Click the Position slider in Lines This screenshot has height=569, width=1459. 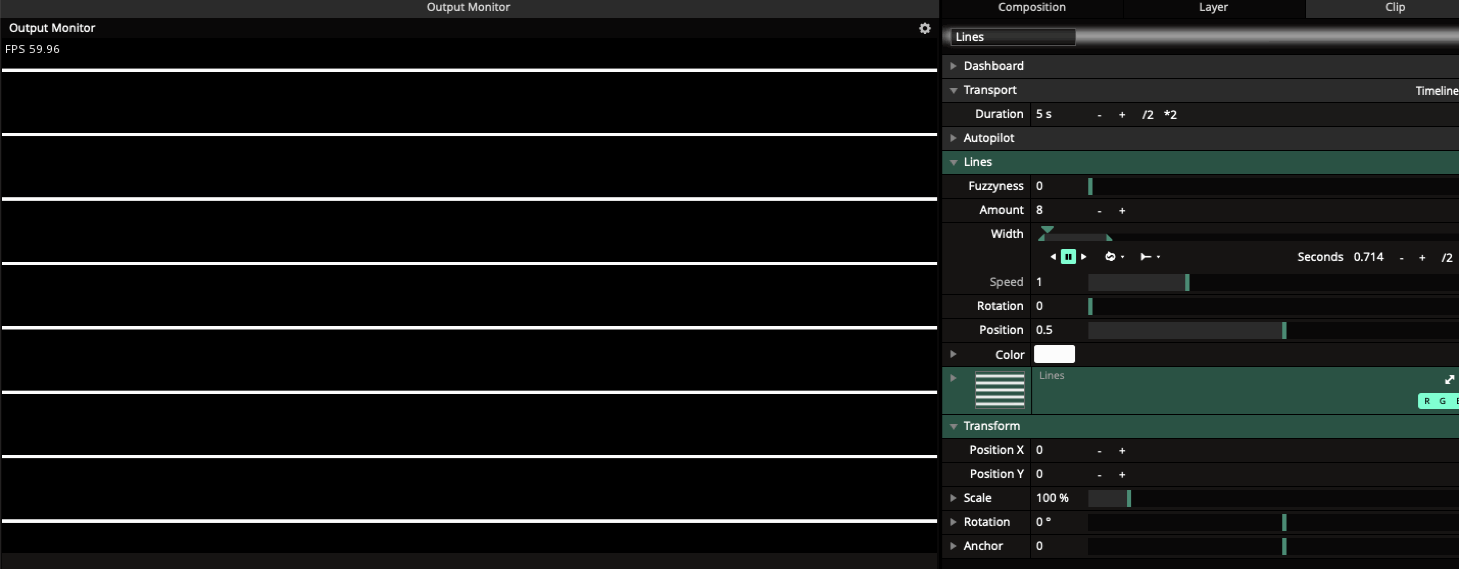1270,330
